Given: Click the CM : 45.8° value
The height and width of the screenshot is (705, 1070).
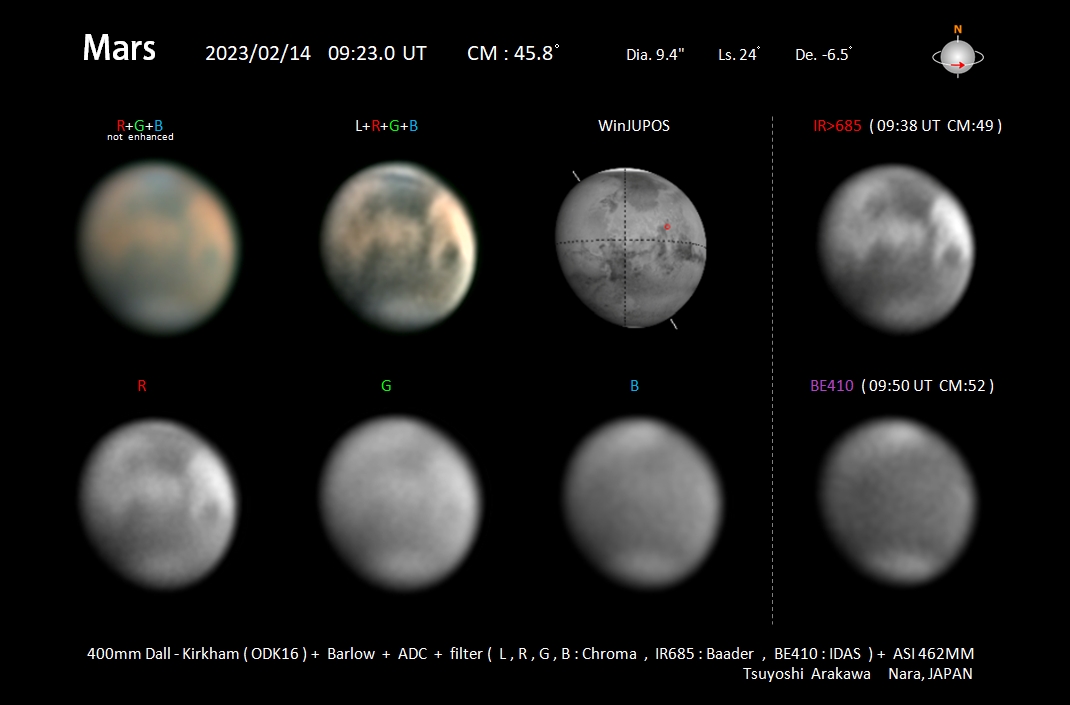Looking at the screenshot, I should click(x=513, y=53).
